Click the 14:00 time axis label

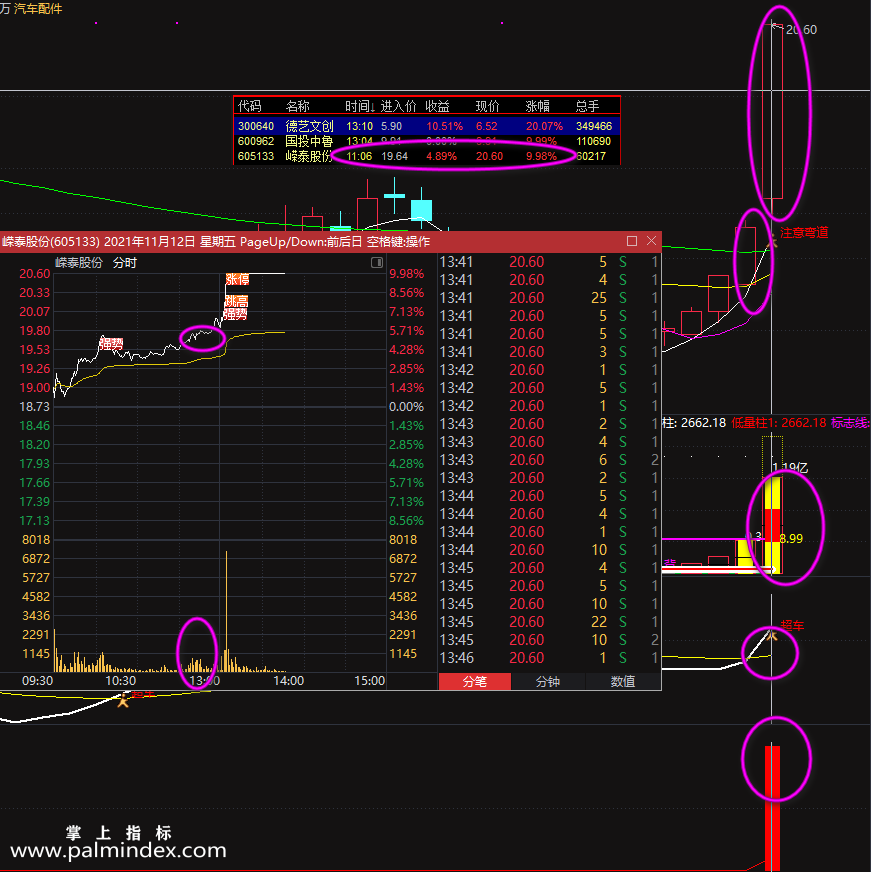[289, 681]
